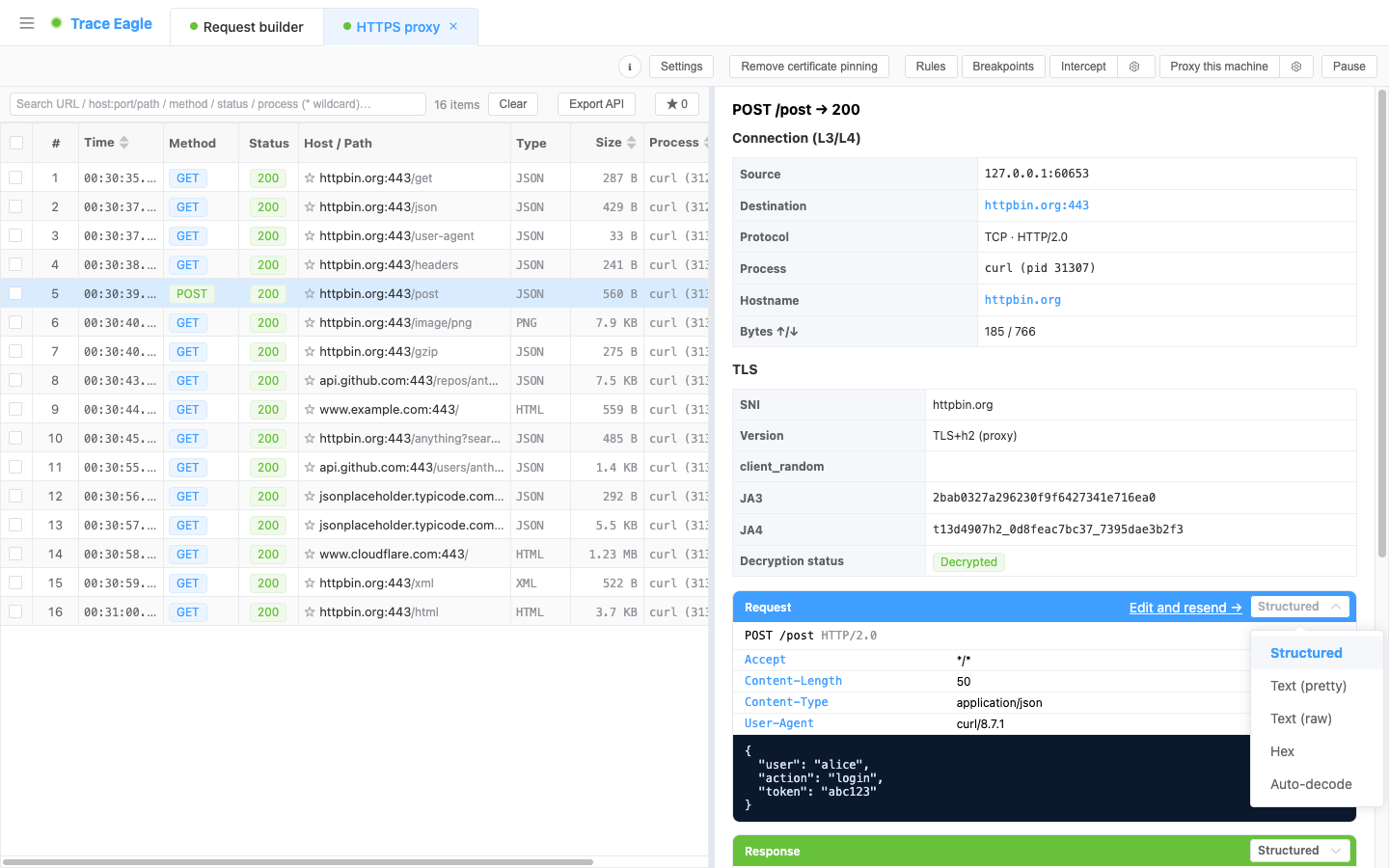Check the box for row 8
1389x868 pixels.
point(15,380)
